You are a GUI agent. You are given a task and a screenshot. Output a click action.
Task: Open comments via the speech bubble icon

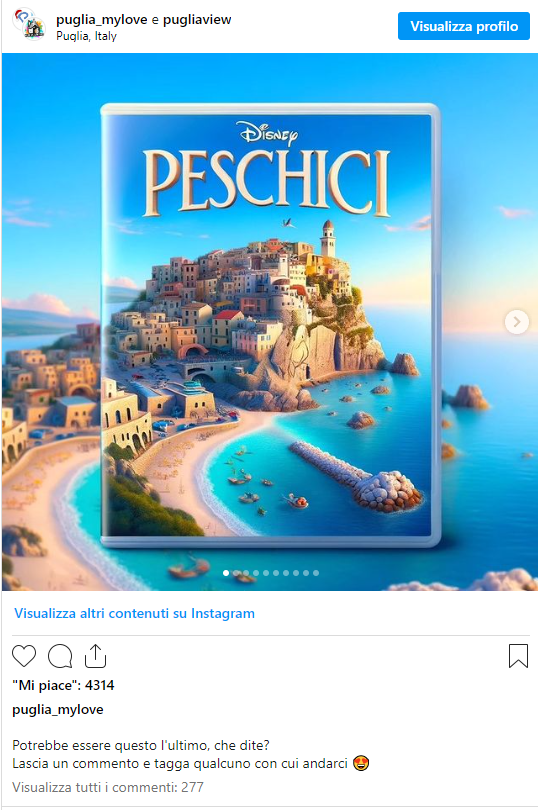[x=60, y=656]
